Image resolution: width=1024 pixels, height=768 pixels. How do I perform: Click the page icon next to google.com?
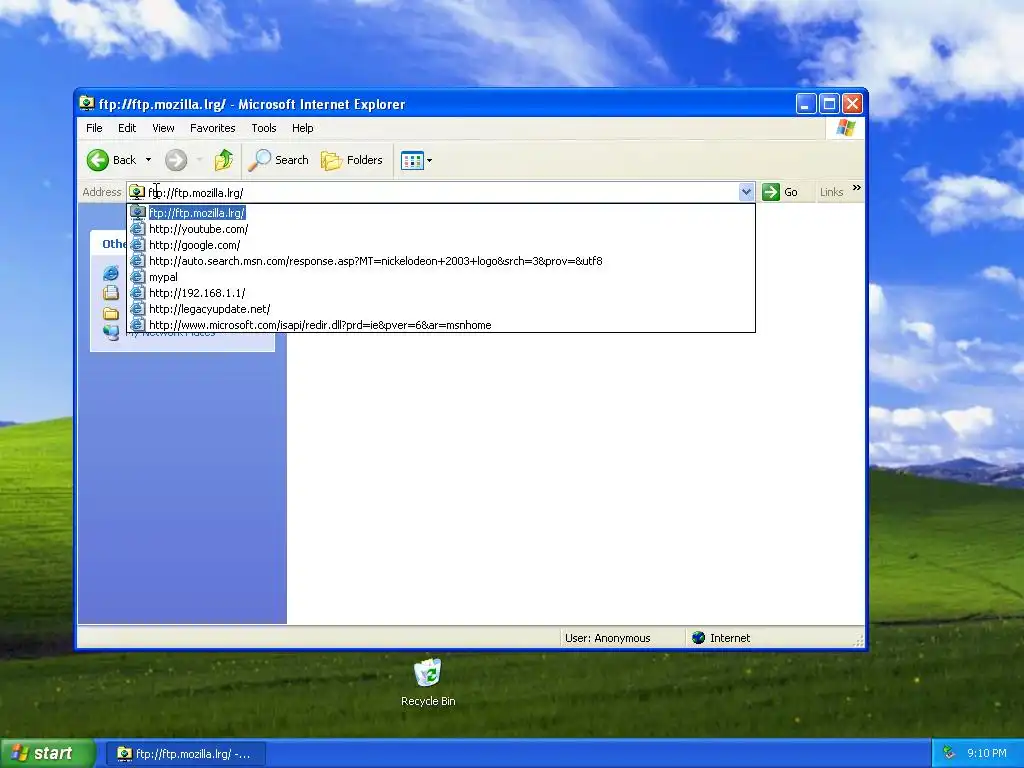pos(137,245)
